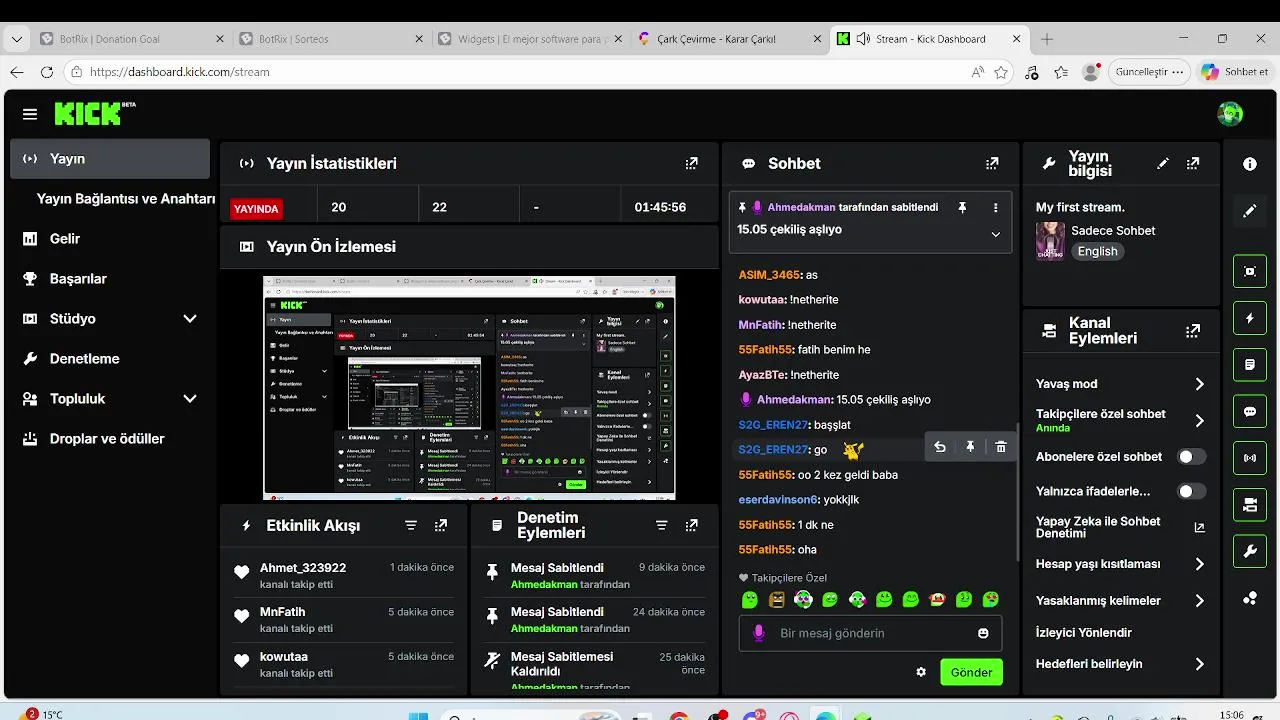Toggle stream preview widget in right rail
The height and width of the screenshot is (720, 1280).
click(1250, 271)
